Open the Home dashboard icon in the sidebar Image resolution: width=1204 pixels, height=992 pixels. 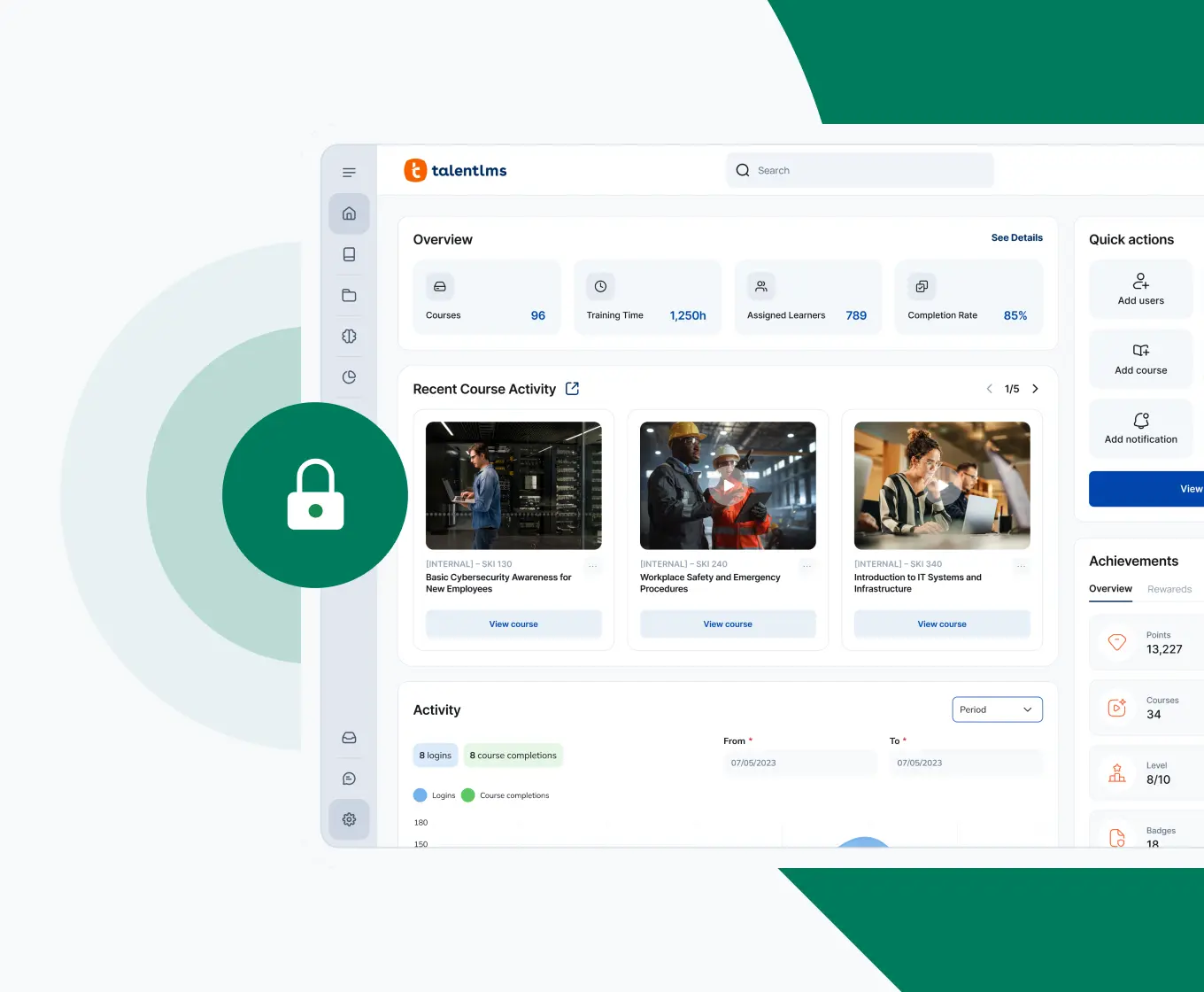(349, 213)
